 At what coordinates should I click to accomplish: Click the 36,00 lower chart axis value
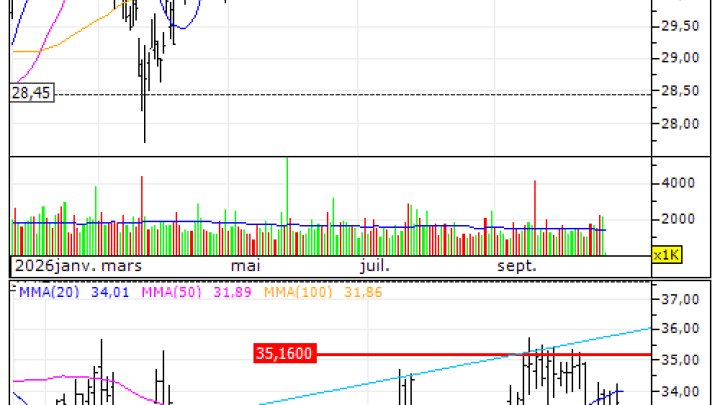tap(680, 328)
